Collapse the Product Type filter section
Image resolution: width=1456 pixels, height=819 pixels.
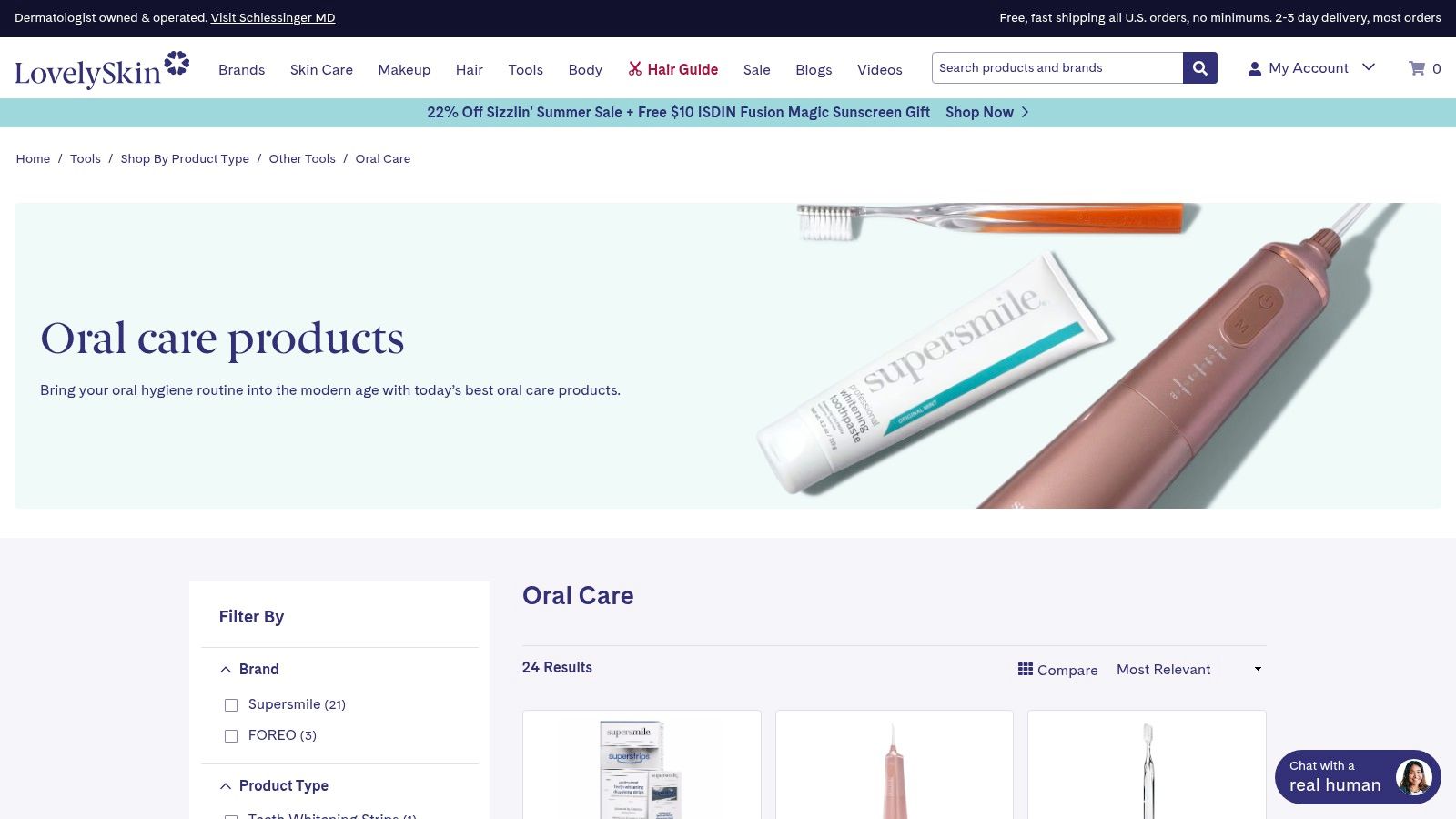[226, 786]
